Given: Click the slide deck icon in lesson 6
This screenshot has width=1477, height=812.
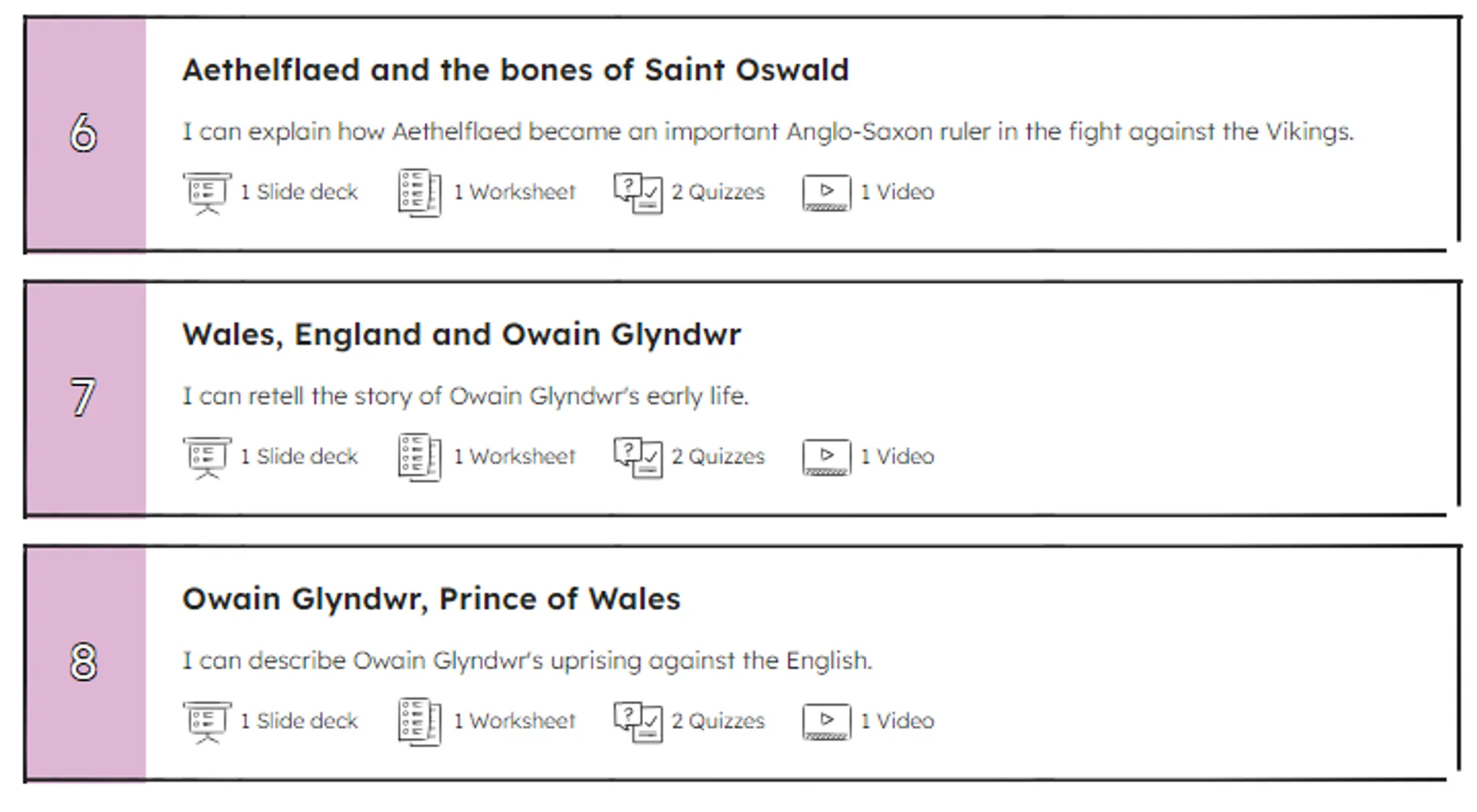Looking at the screenshot, I should [206, 192].
